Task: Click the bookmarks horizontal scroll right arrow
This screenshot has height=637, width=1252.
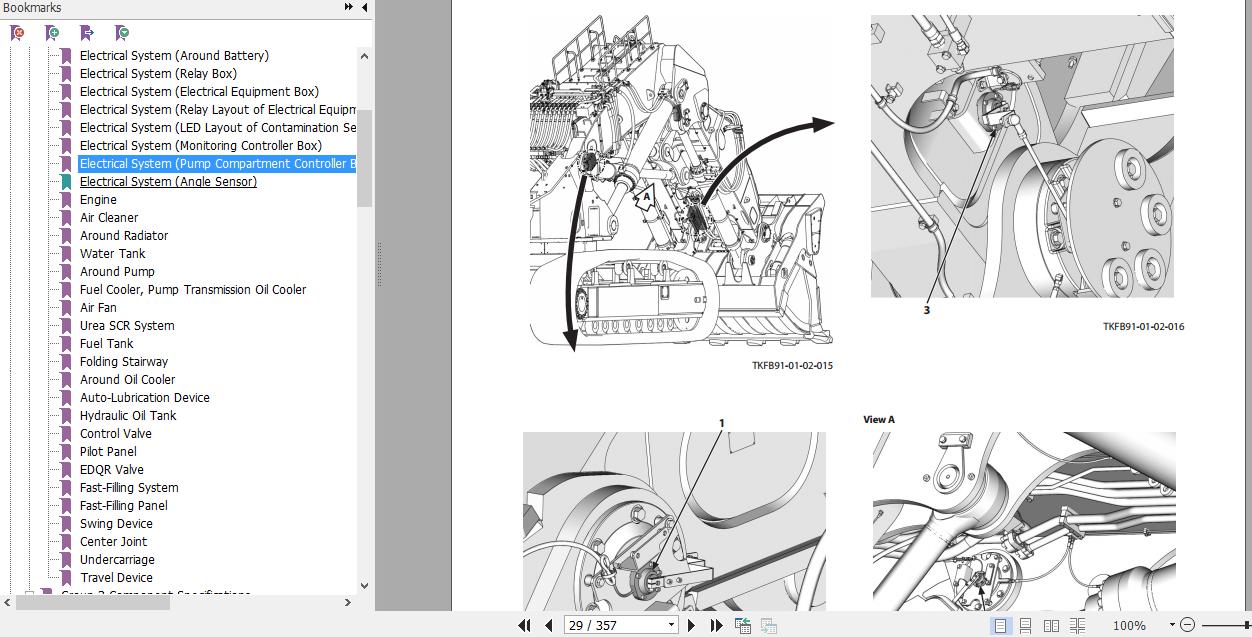Action: [348, 602]
